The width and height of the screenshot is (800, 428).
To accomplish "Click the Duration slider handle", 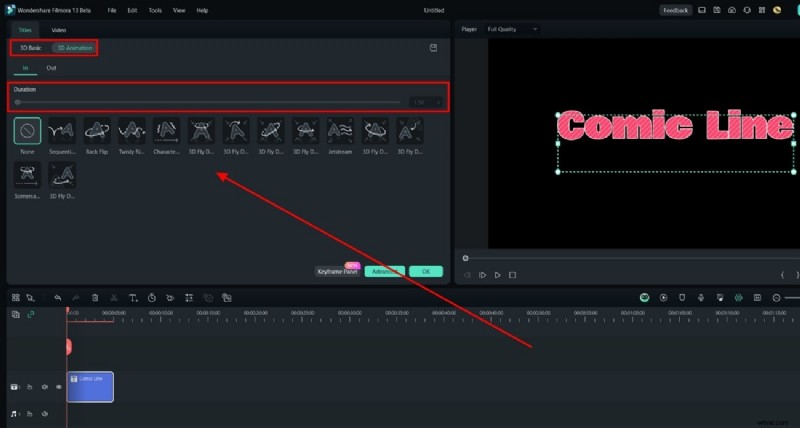I will point(18,102).
